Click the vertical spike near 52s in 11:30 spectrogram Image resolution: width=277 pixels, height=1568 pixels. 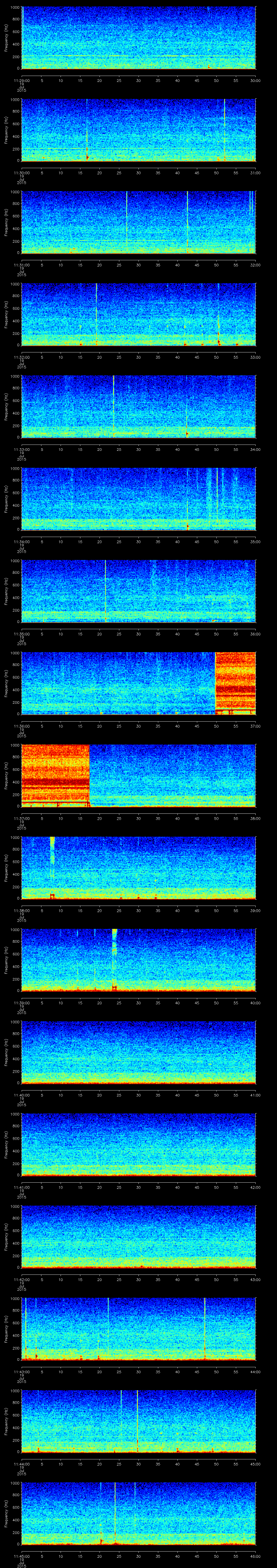pyautogui.click(x=225, y=130)
